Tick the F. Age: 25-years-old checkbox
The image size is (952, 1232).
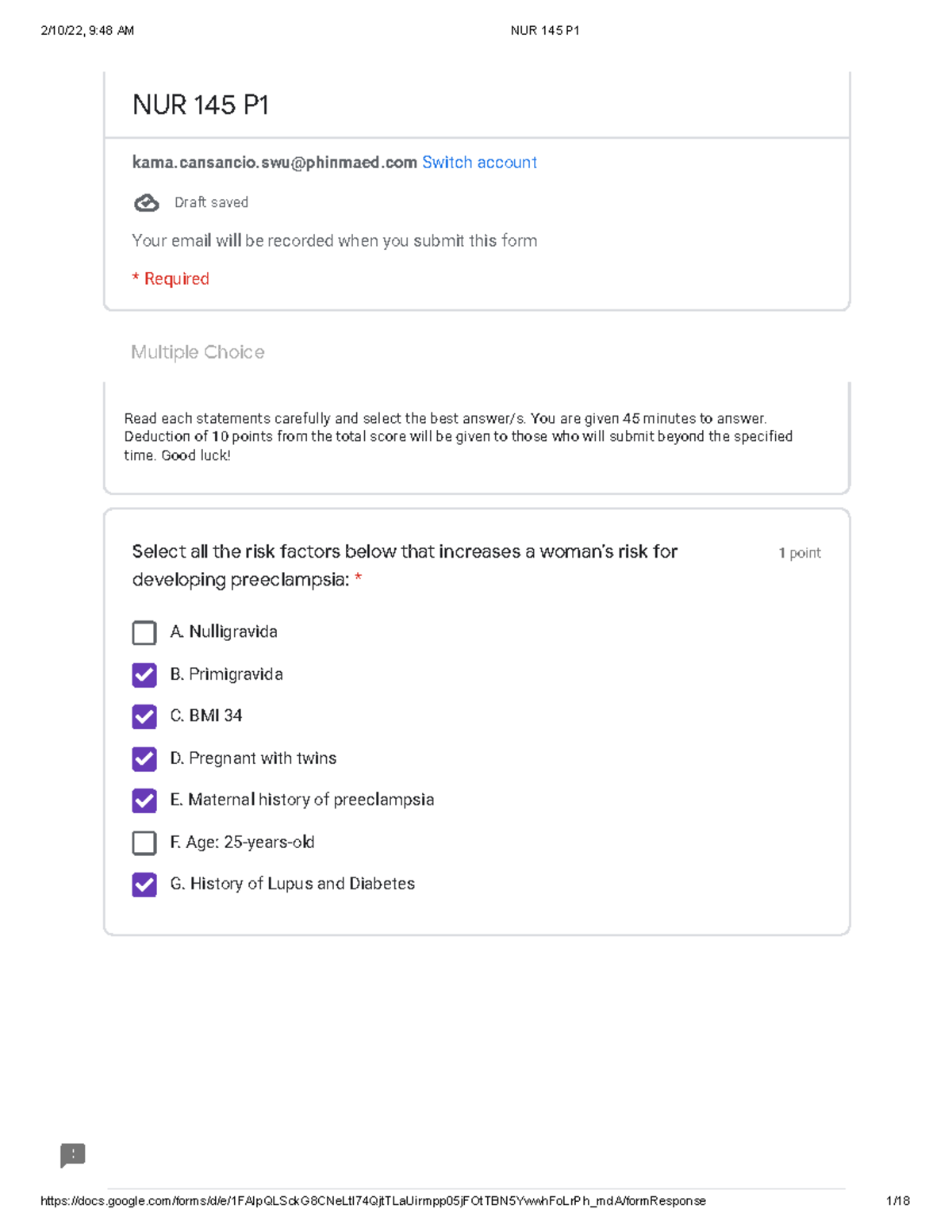[144, 842]
